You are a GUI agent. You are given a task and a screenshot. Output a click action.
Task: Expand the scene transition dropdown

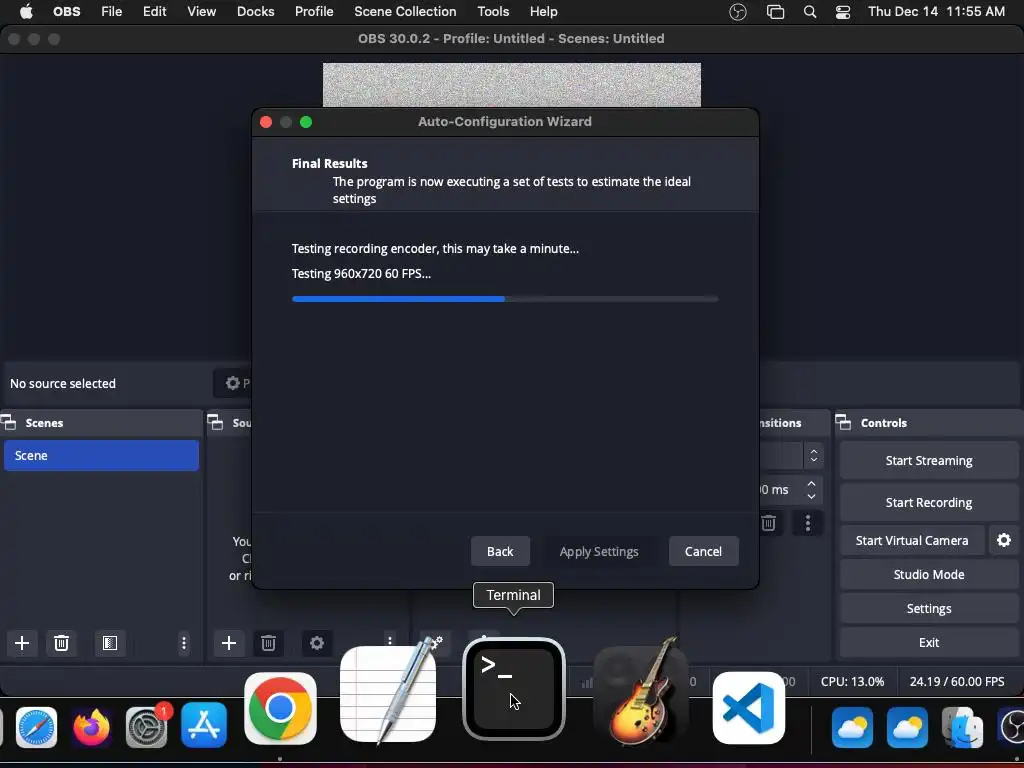pyautogui.click(x=814, y=456)
